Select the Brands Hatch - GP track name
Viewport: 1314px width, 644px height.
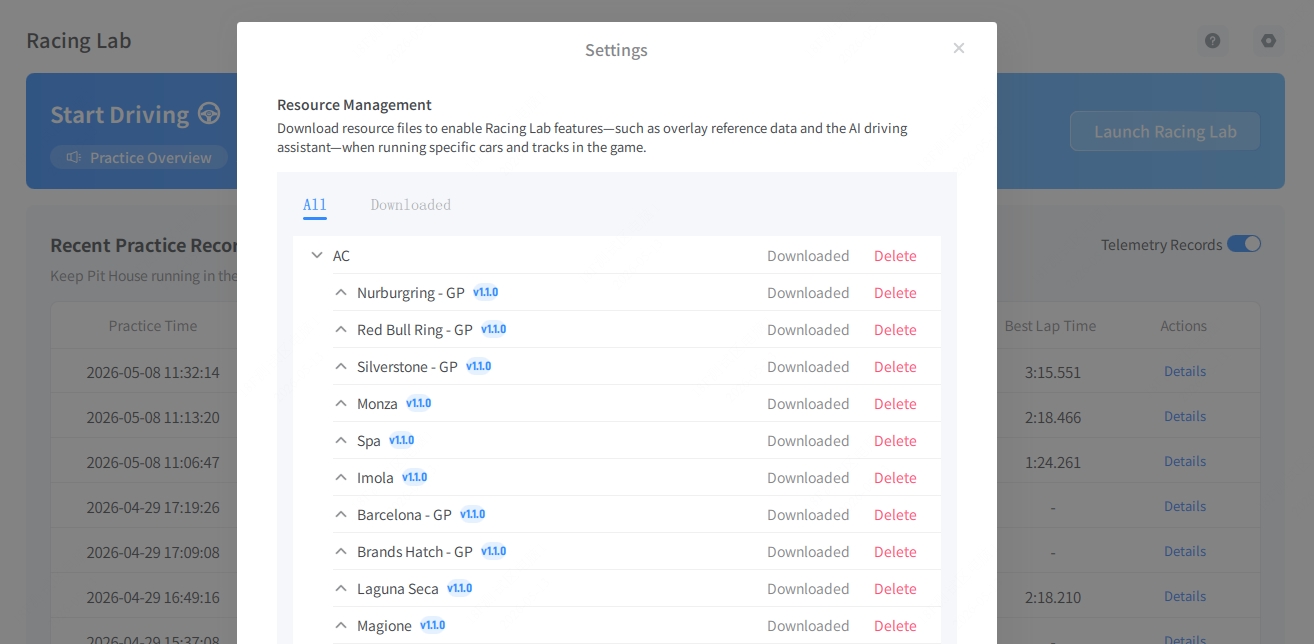click(415, 552)
